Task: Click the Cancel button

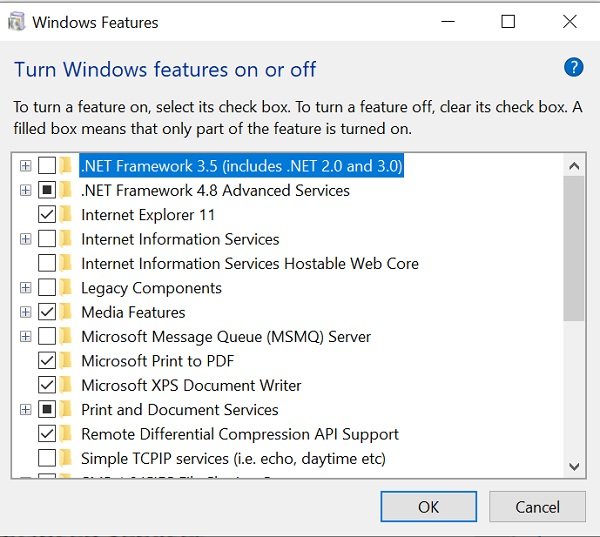Action: [537, 507]
